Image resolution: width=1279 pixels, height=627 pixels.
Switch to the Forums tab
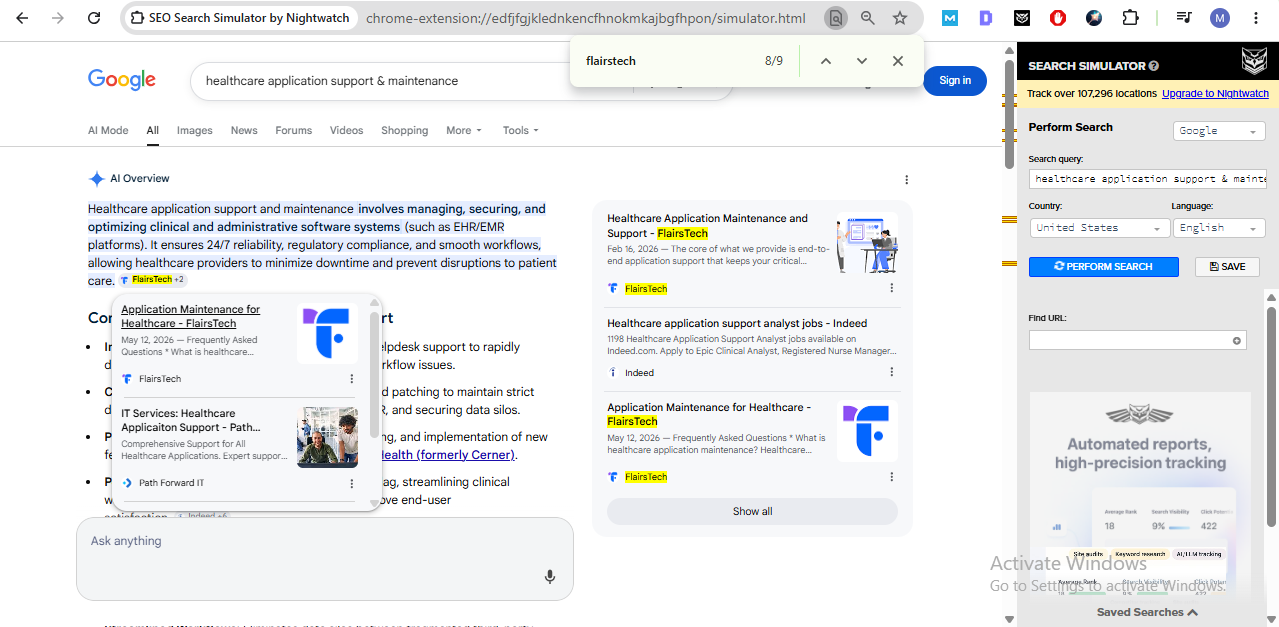point(294,130)
